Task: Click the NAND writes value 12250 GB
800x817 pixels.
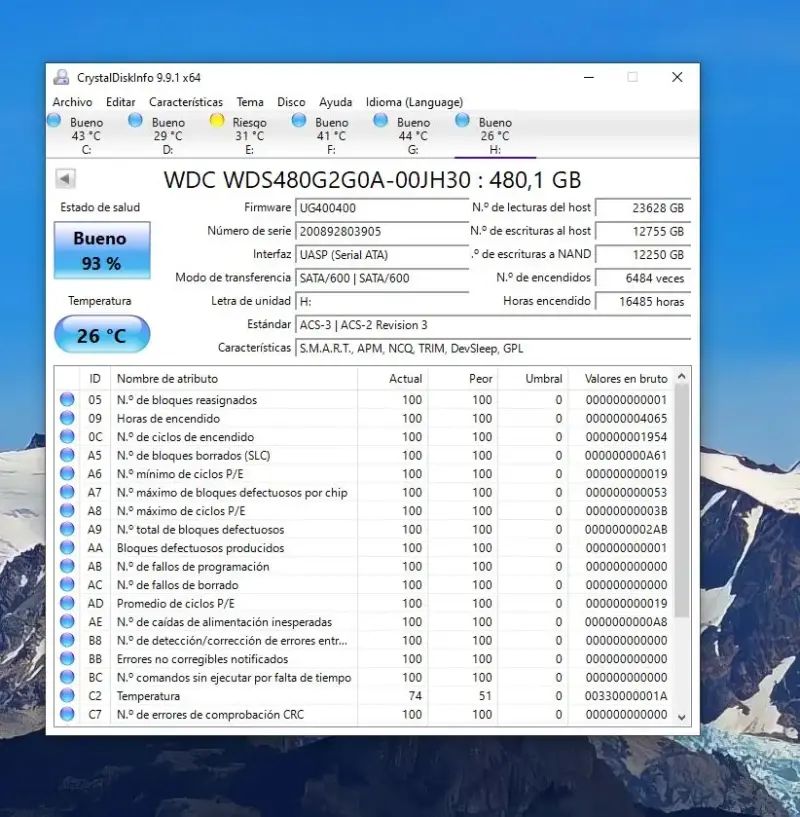Action: 643,255
